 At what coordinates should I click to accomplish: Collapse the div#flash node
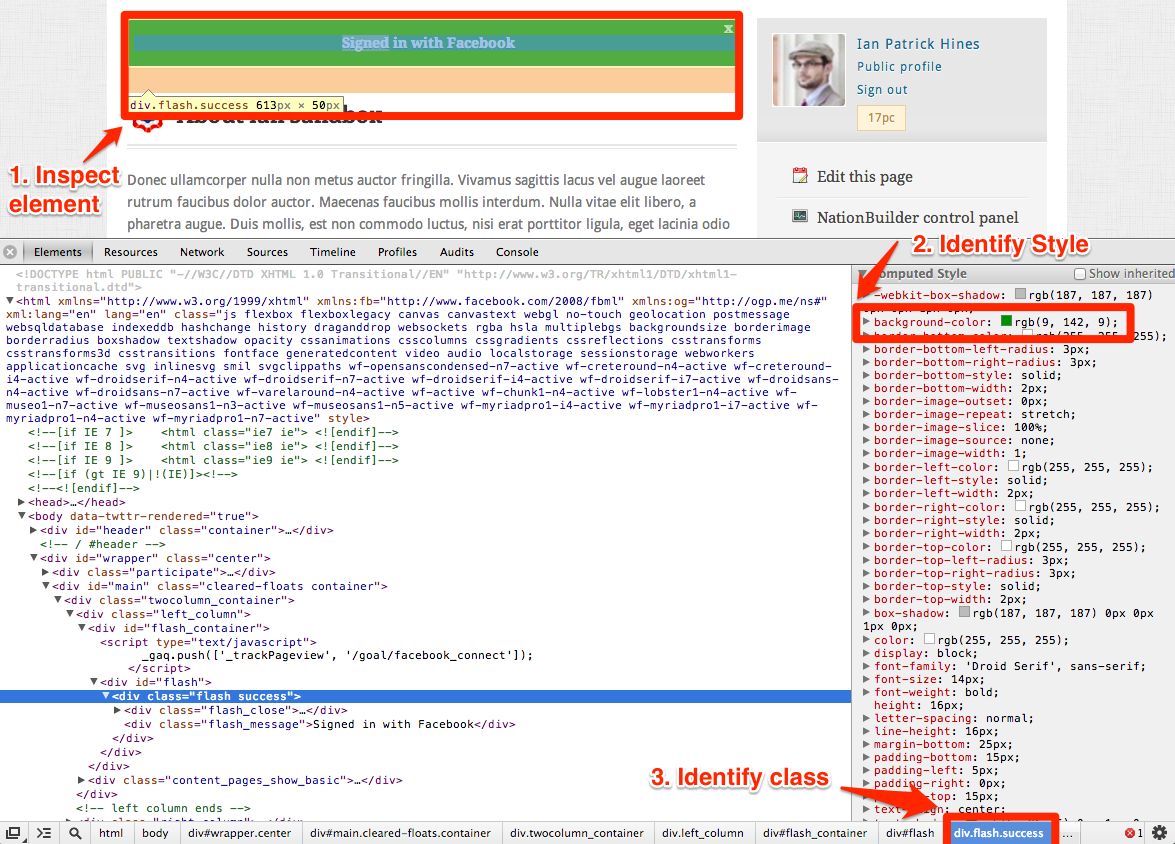[94, 681]
